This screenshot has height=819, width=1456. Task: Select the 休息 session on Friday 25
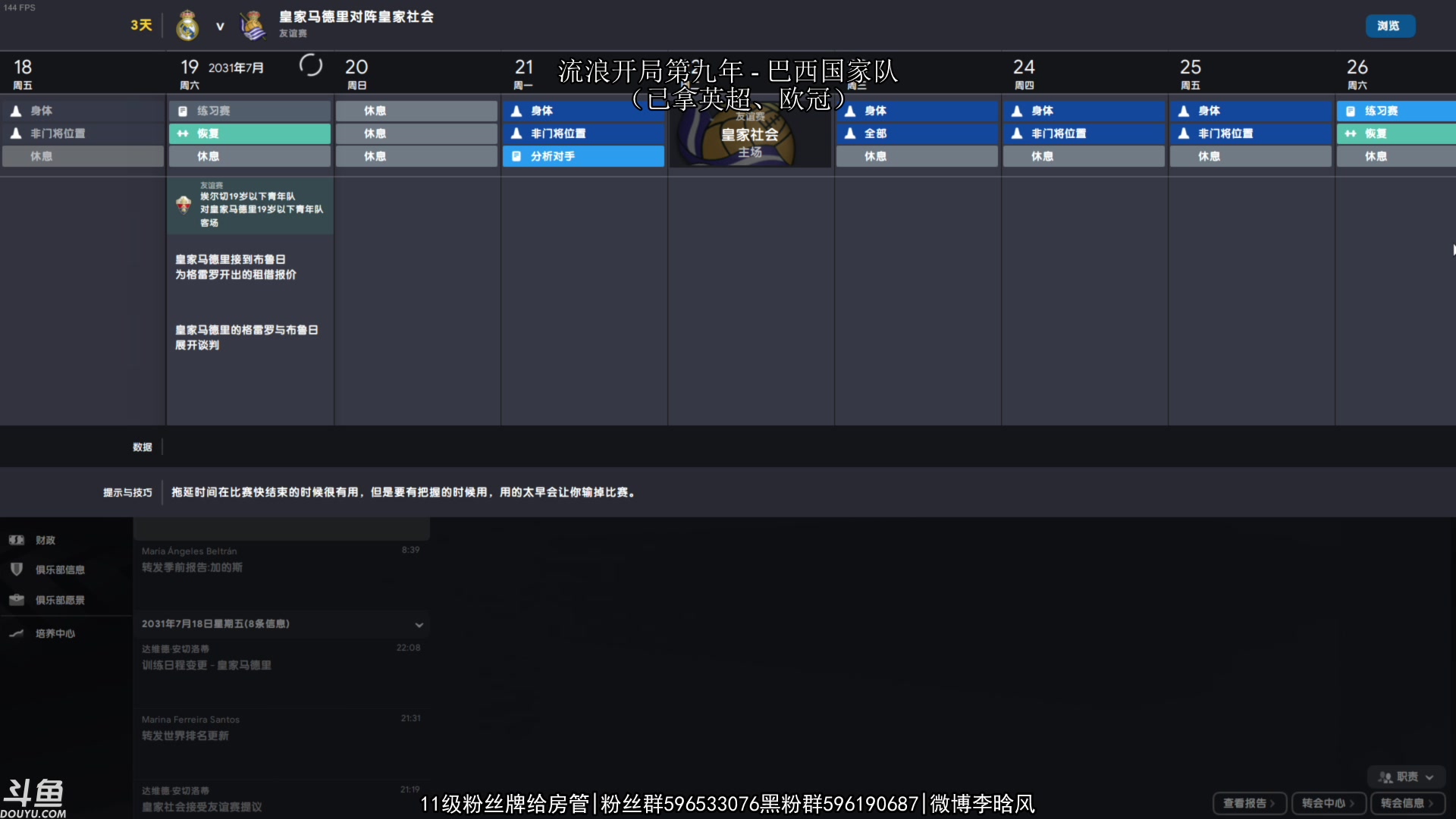(x=1251, y=156)
